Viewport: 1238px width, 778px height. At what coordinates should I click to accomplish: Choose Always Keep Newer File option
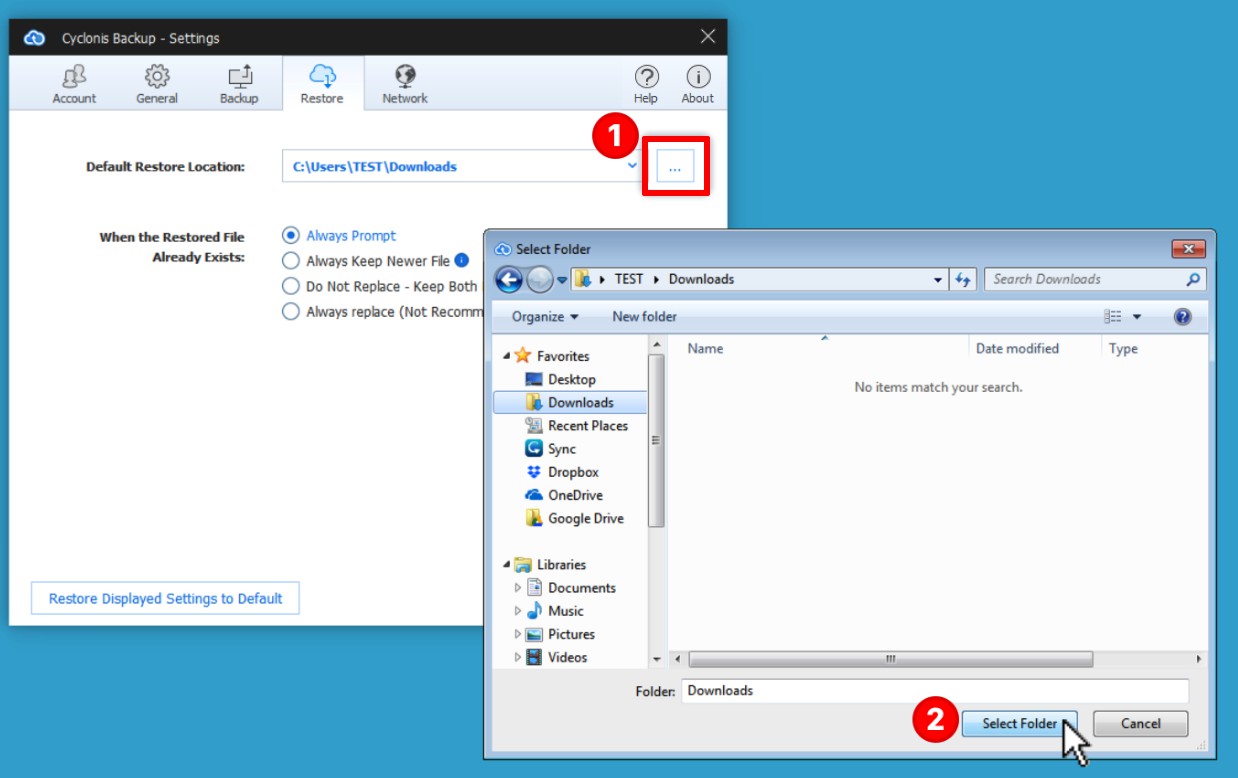[291, 261]
